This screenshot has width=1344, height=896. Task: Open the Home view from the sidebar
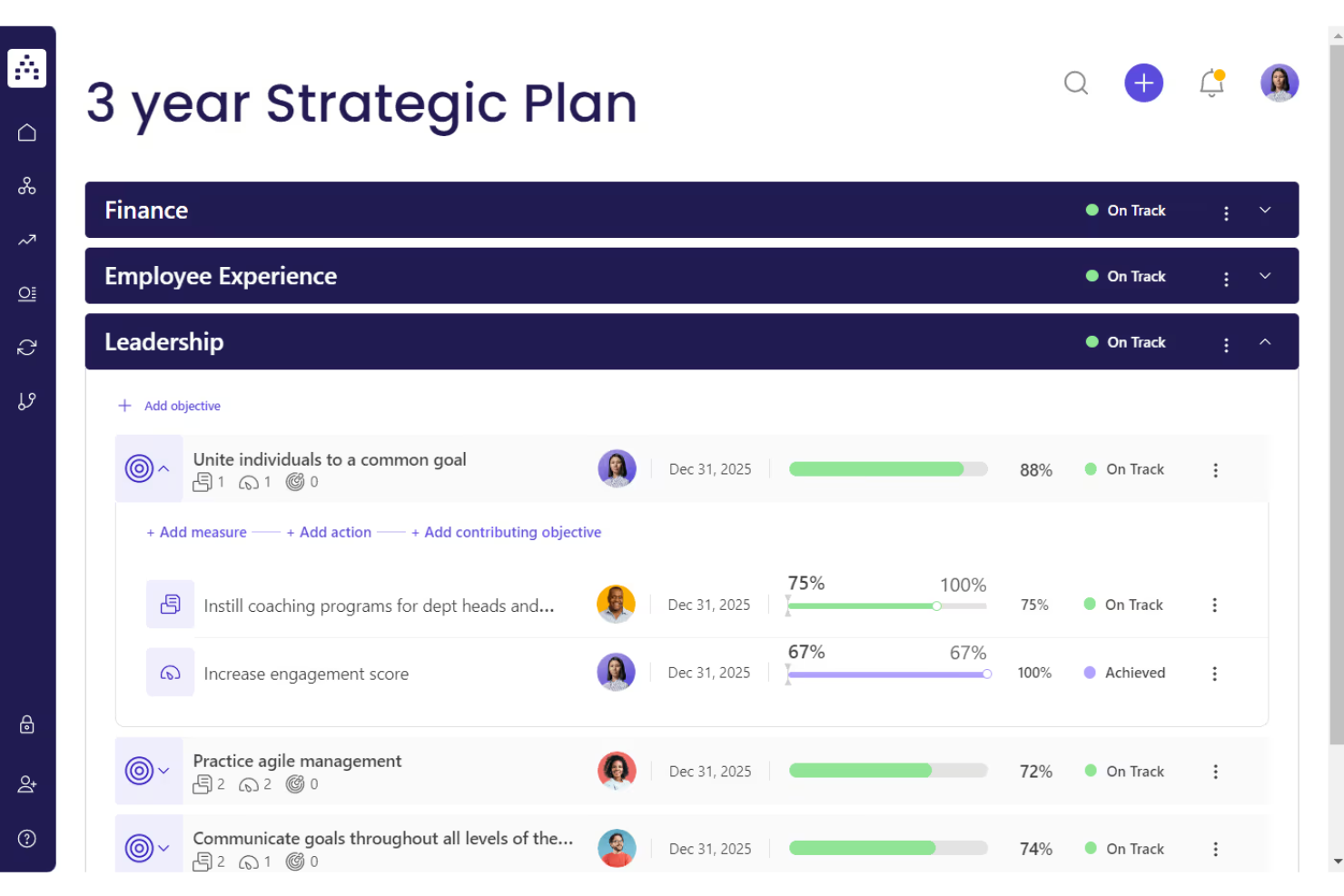pyautogui.click(x=27, y=132)
